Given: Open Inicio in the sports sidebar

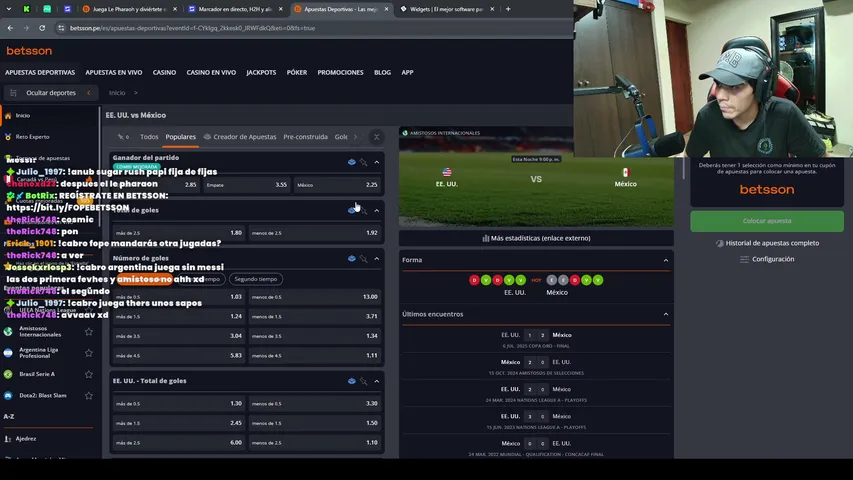Looking at the screenshot, I should (23, 115).
